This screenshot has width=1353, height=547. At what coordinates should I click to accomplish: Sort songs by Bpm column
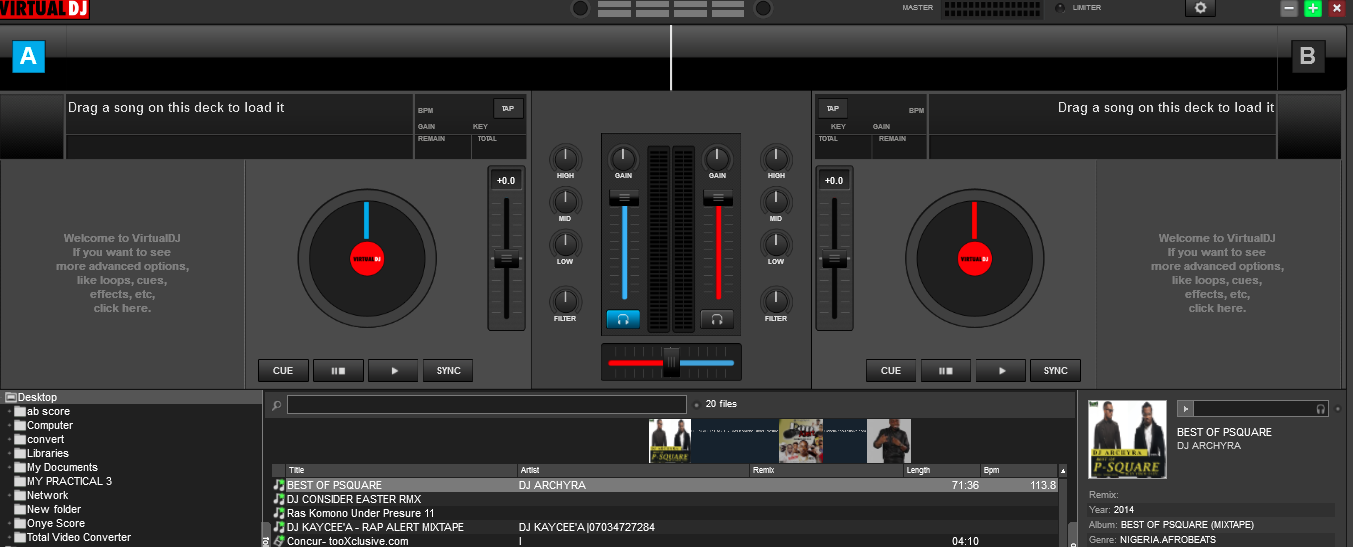point(1019,470)
